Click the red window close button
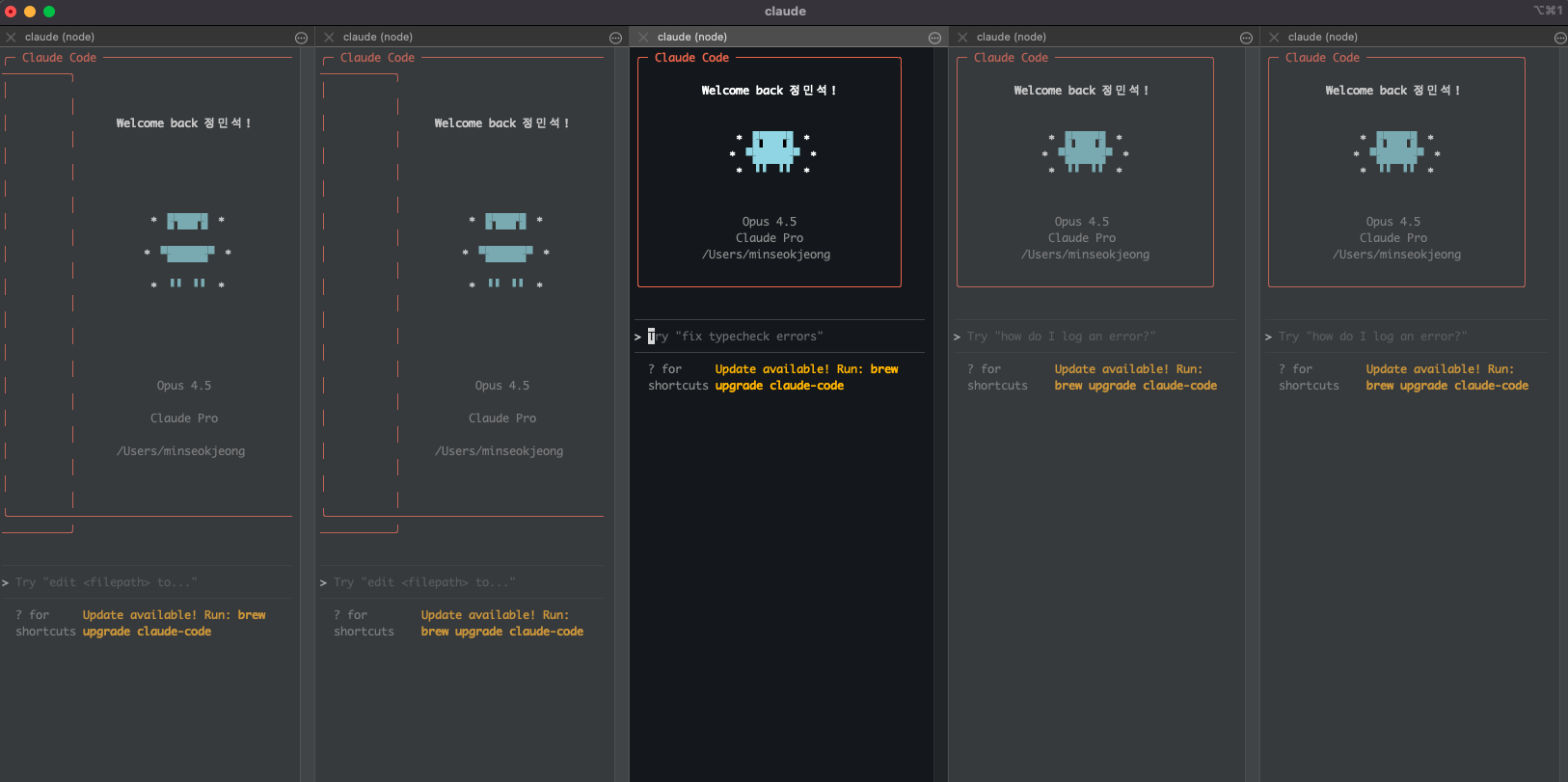Image resolution: width=1568 pixels, height=782 pixels. click(x=11, y=12)
